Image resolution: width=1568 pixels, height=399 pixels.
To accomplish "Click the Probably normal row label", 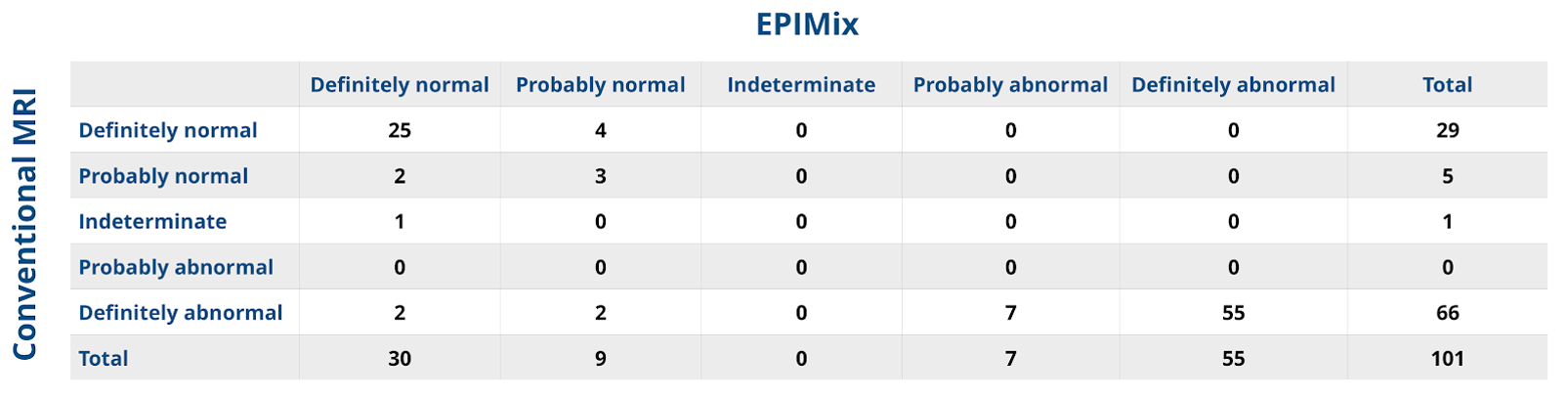I will 163,176.
